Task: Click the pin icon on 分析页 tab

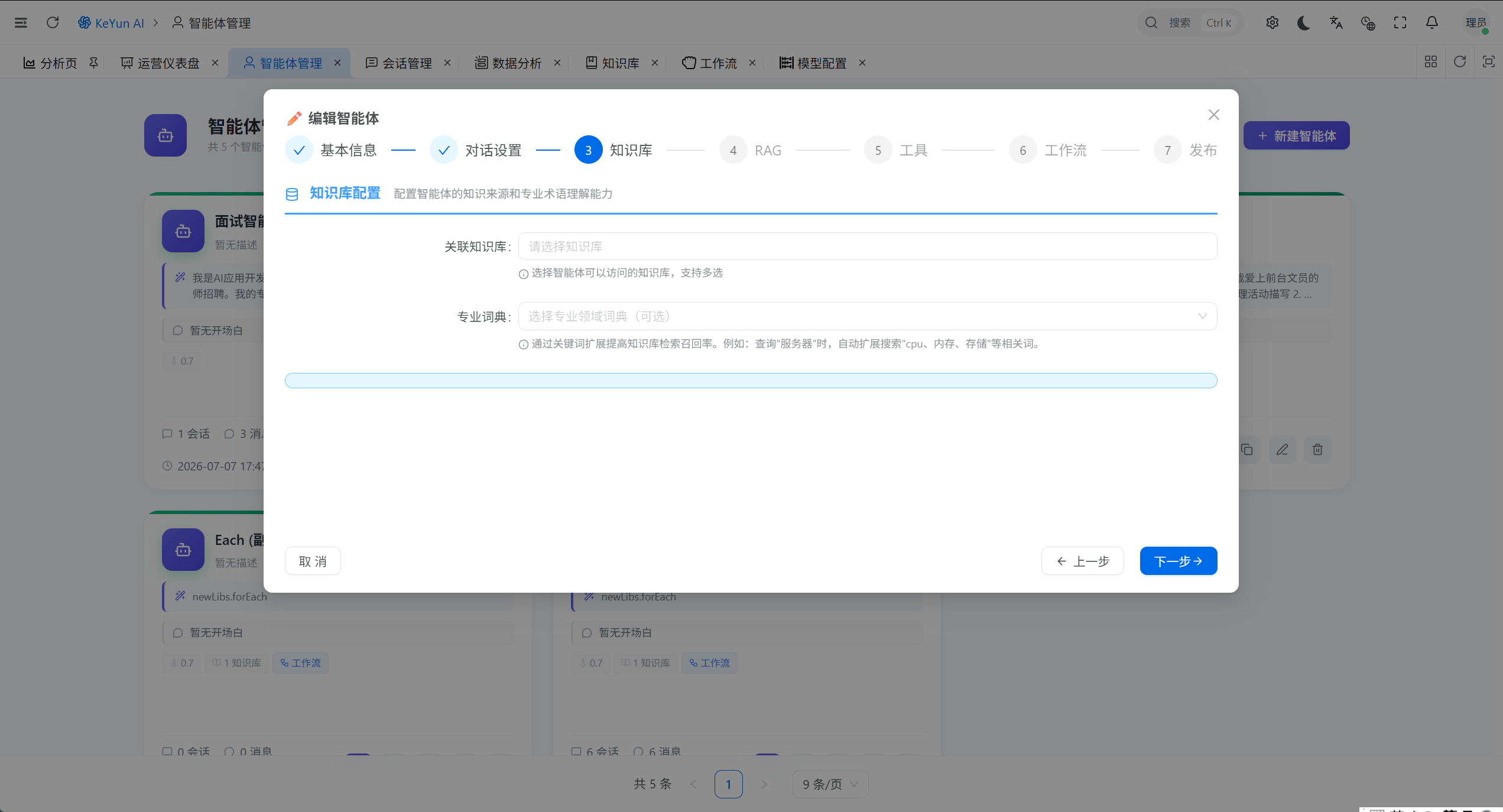Action: 93,62
